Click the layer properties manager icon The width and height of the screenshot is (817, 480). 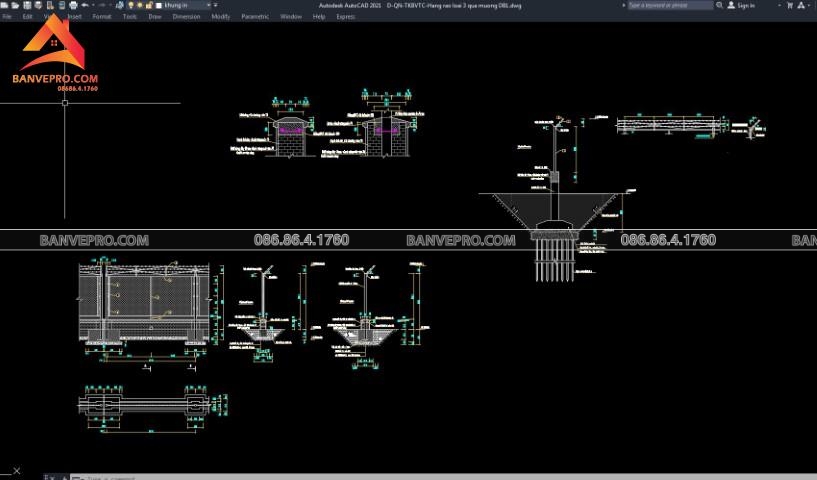point(120,5)
